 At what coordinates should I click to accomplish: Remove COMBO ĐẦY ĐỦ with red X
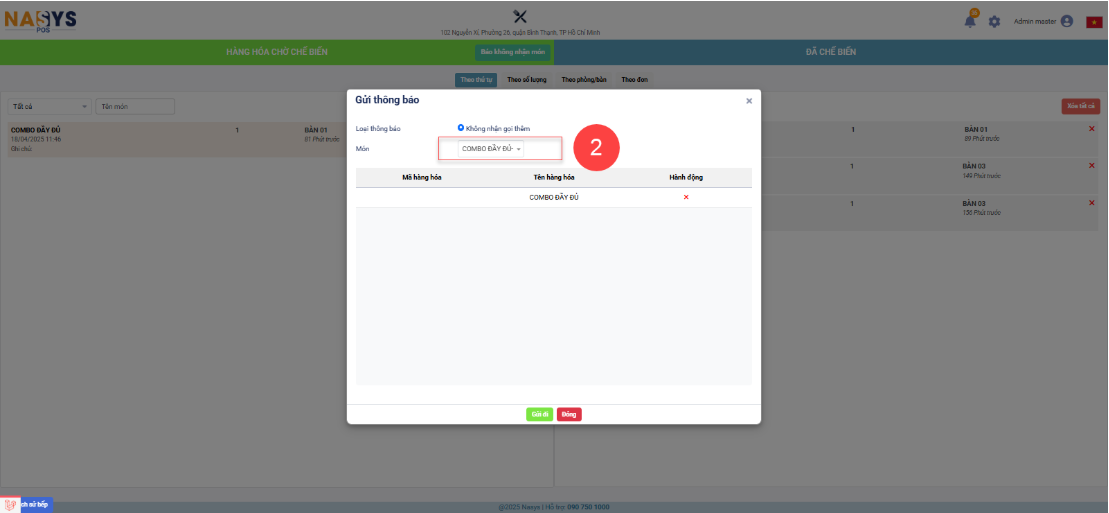[x=686, y=197]
